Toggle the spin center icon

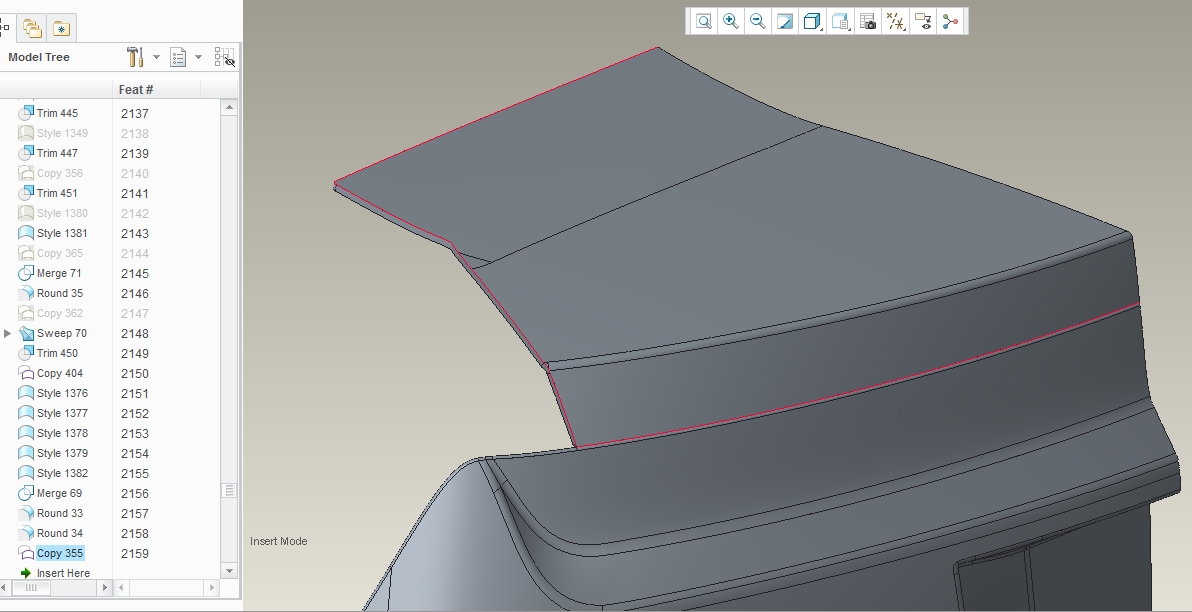click(950, 21)
